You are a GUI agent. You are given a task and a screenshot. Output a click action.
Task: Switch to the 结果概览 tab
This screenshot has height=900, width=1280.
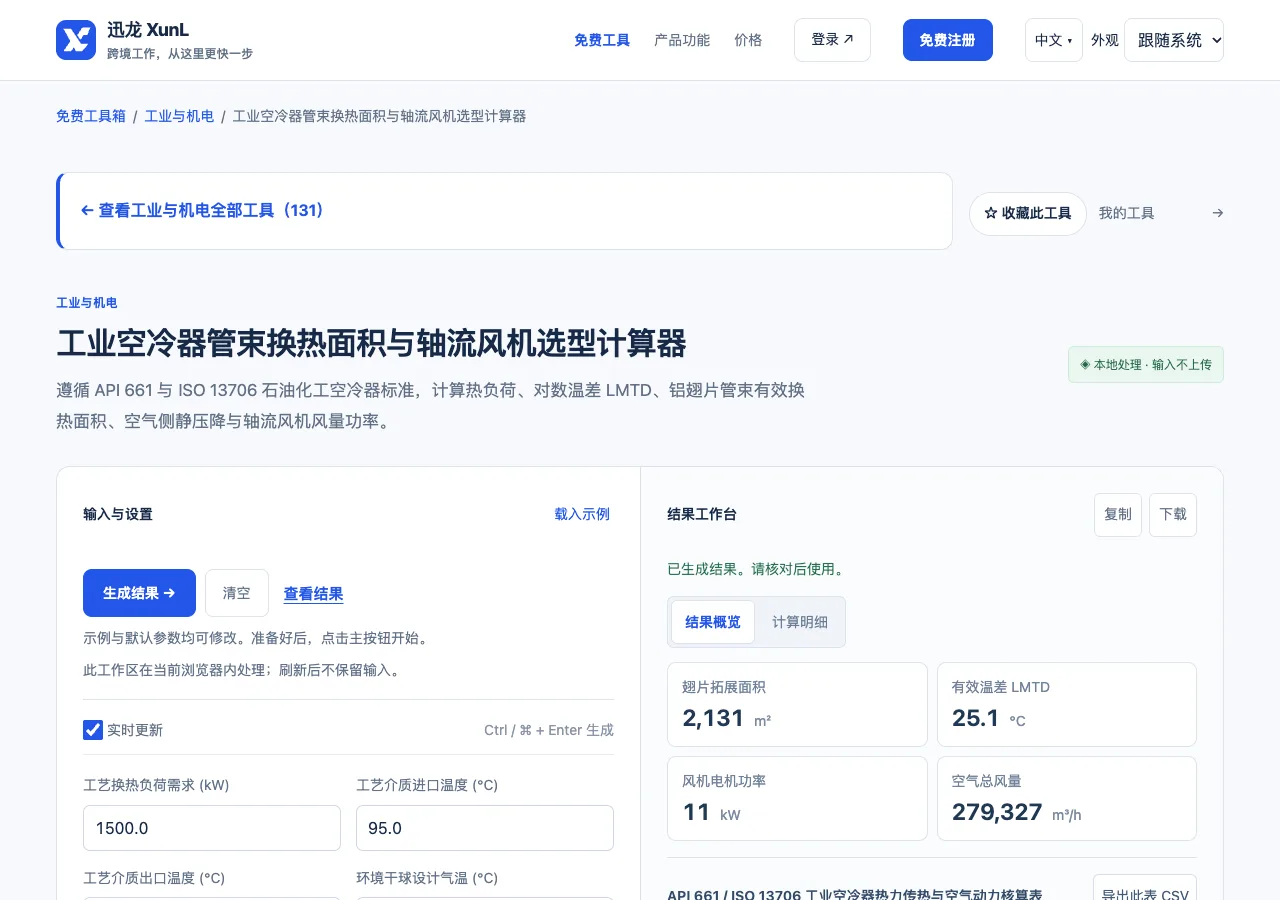pos(713,622)
